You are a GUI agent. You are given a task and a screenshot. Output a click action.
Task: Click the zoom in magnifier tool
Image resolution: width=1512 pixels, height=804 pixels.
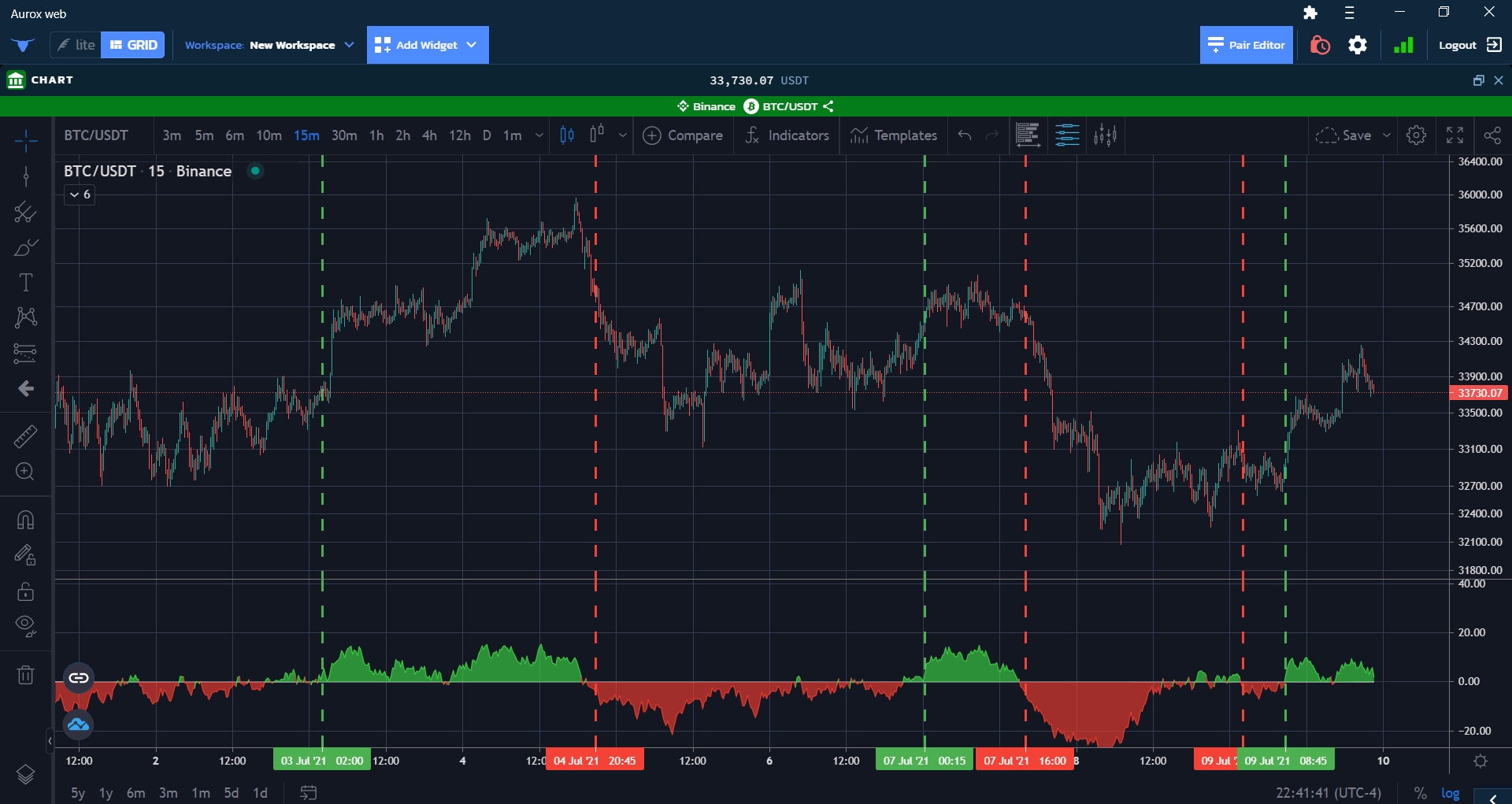tap(25, 472)
